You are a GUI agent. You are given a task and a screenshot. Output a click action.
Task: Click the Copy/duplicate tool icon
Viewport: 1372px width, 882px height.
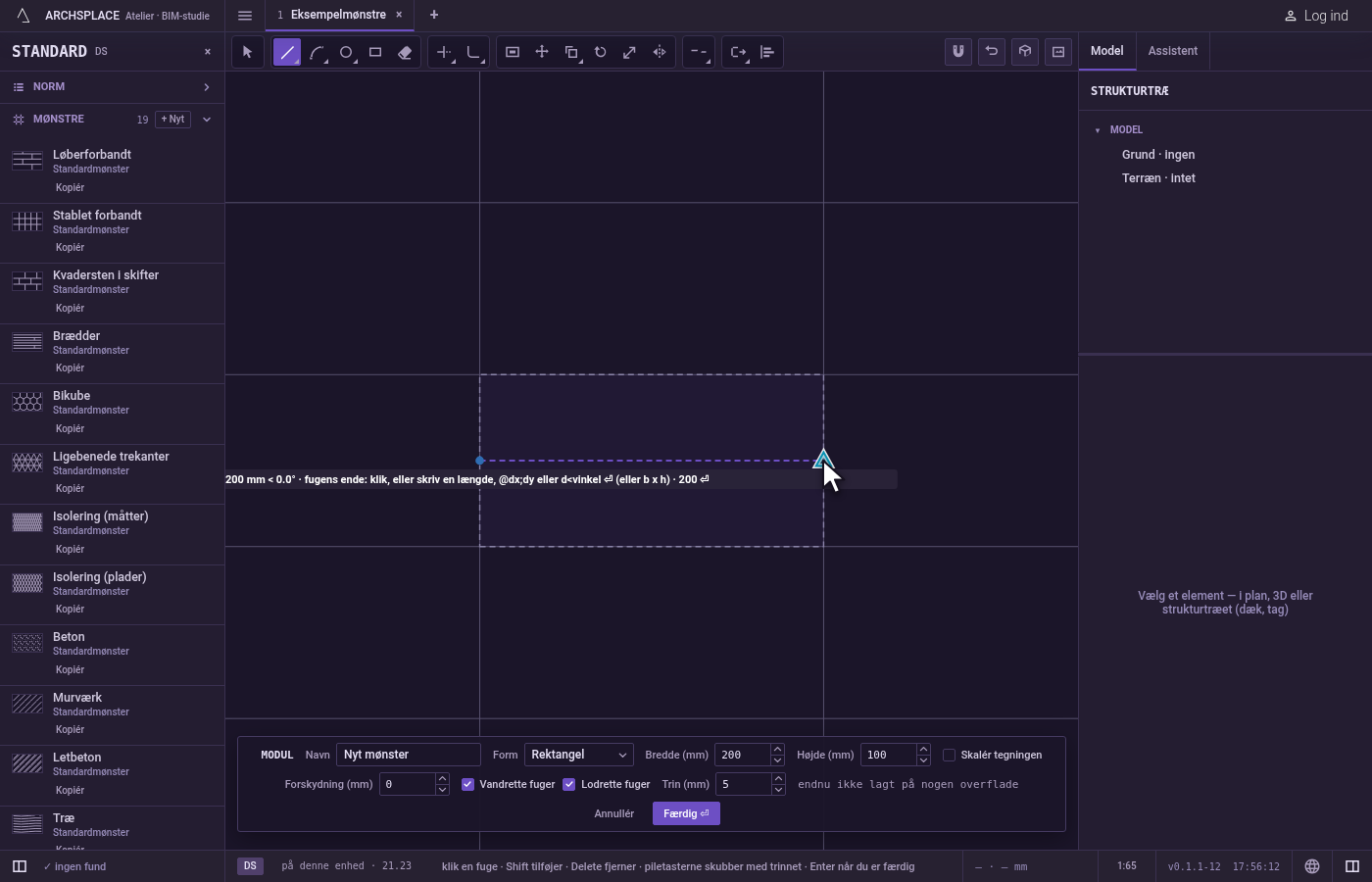(571, 52)
